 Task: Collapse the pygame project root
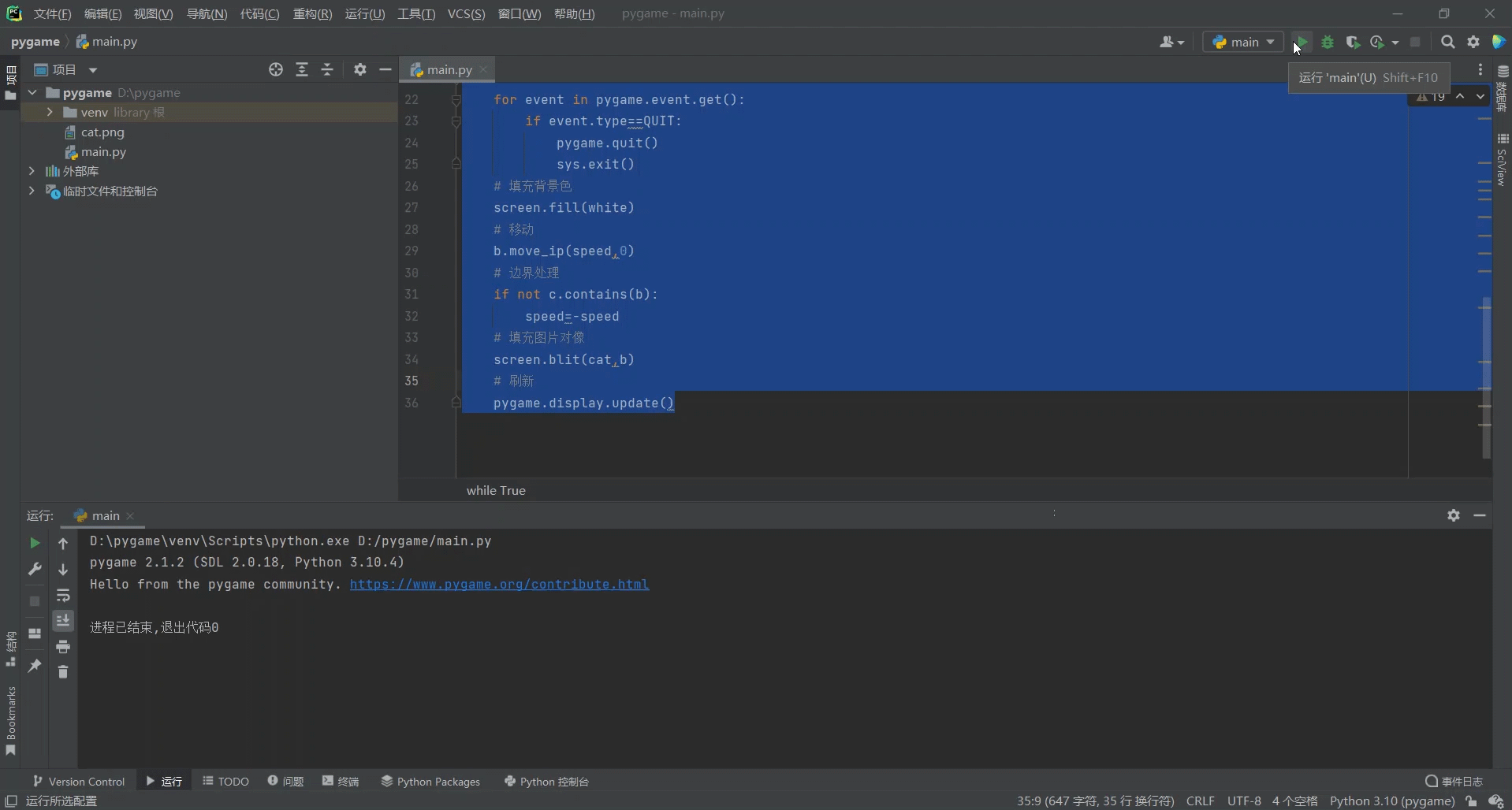(32, 92)
